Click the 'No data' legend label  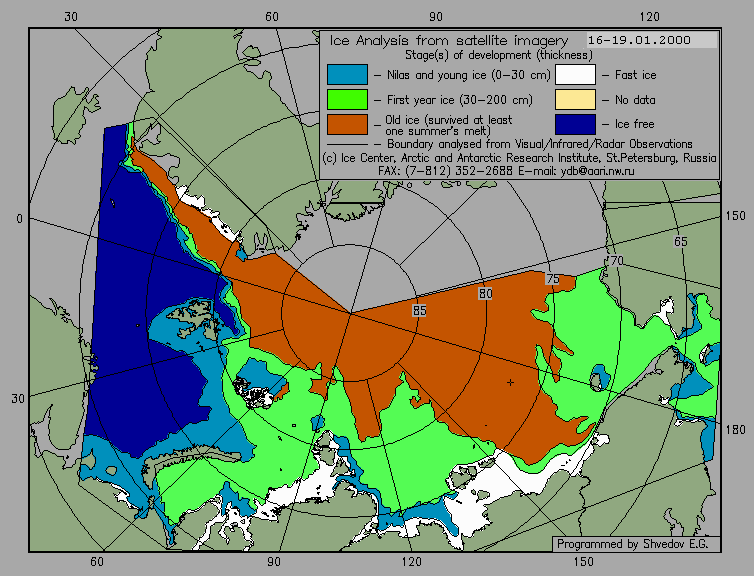pos(635,100)
